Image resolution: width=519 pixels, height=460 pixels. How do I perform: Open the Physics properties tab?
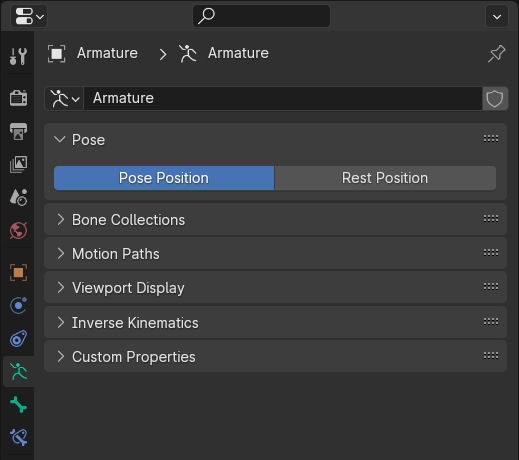point(18,305)
